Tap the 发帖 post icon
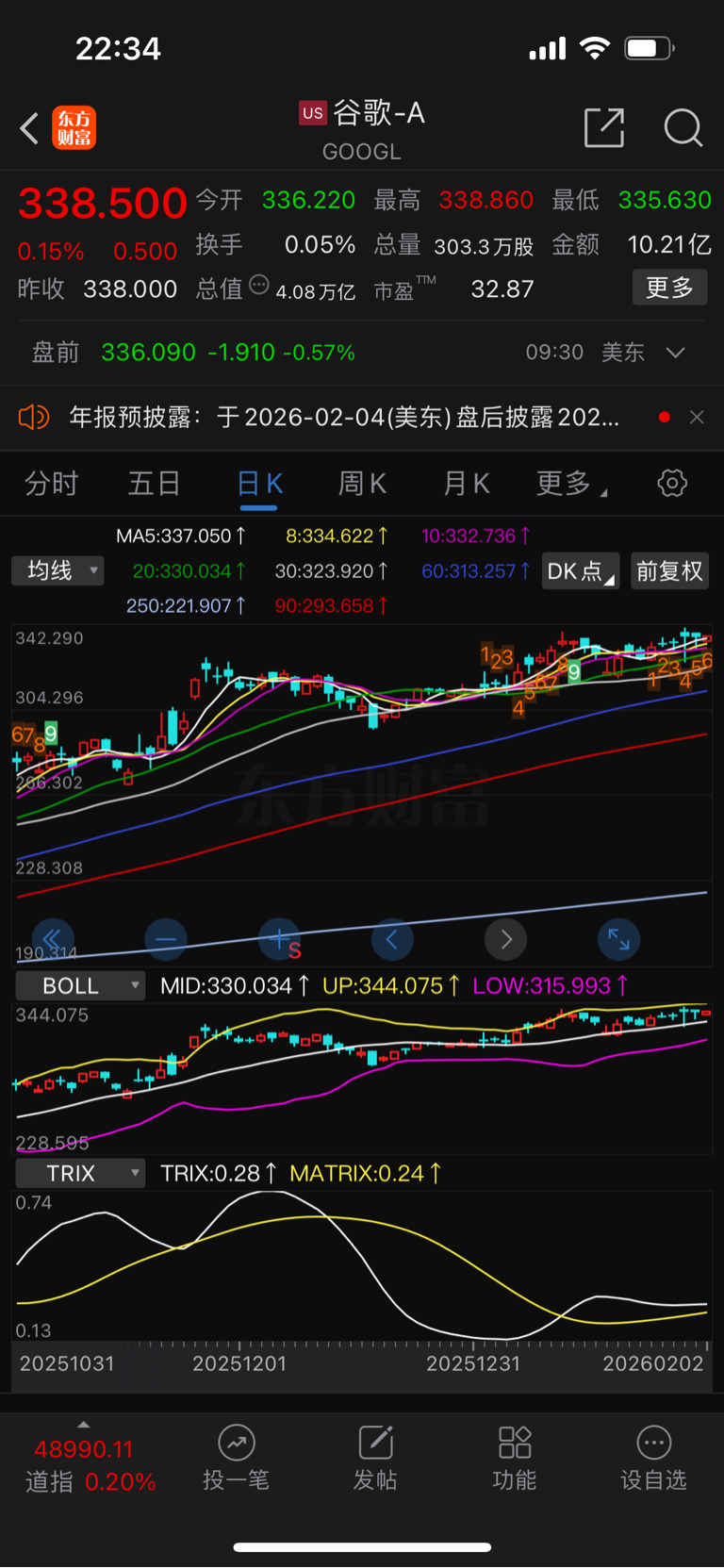Screen dimensions: 724x1568 tap(375, 1443)
